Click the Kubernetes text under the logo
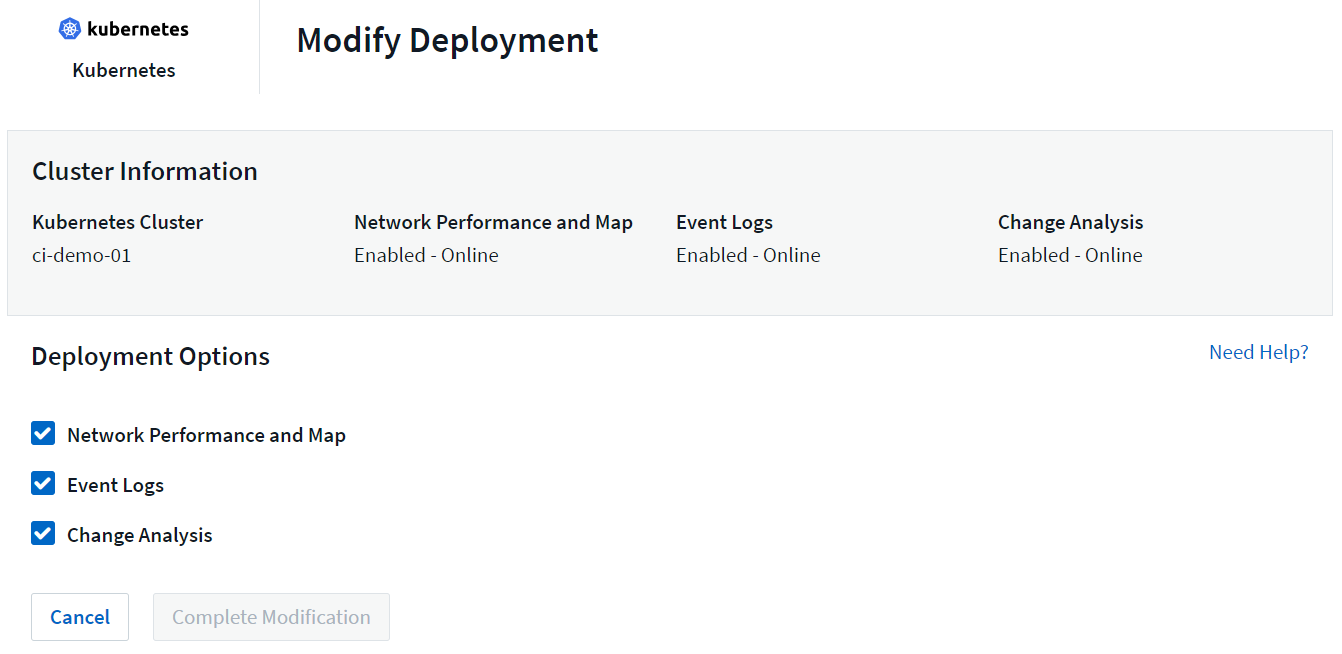The height and width of the screenshot is (654, 1342). click(x=124, y=71)
